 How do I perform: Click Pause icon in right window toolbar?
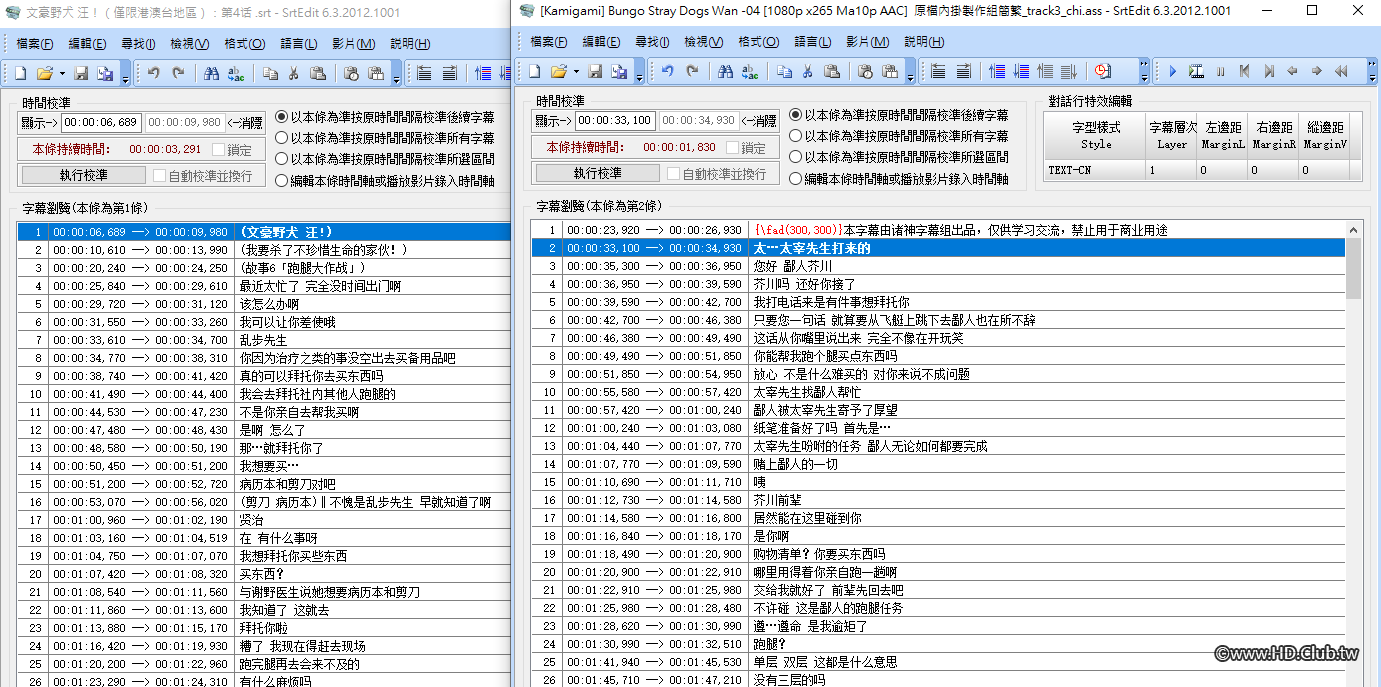pos(1220,71)
